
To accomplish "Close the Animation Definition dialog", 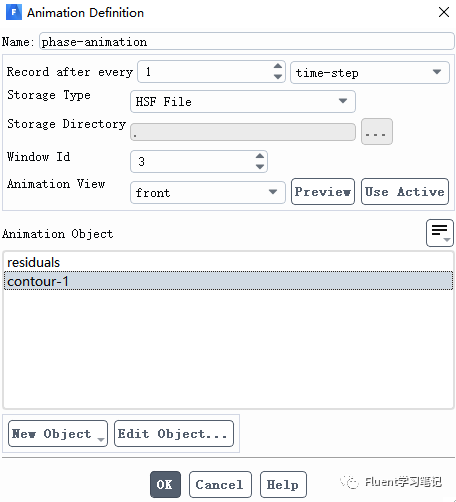I will click(444, 12).
